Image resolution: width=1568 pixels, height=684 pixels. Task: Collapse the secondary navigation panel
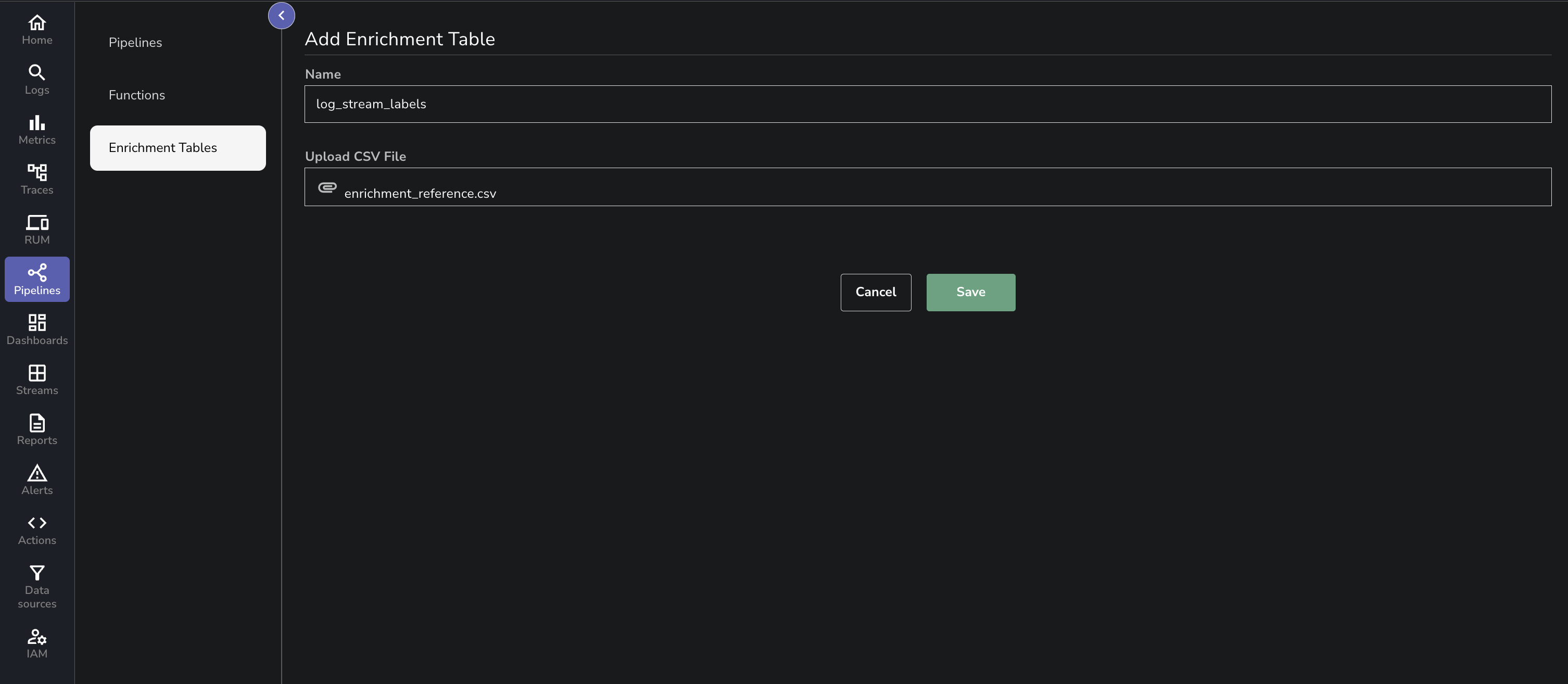(281, 15)
